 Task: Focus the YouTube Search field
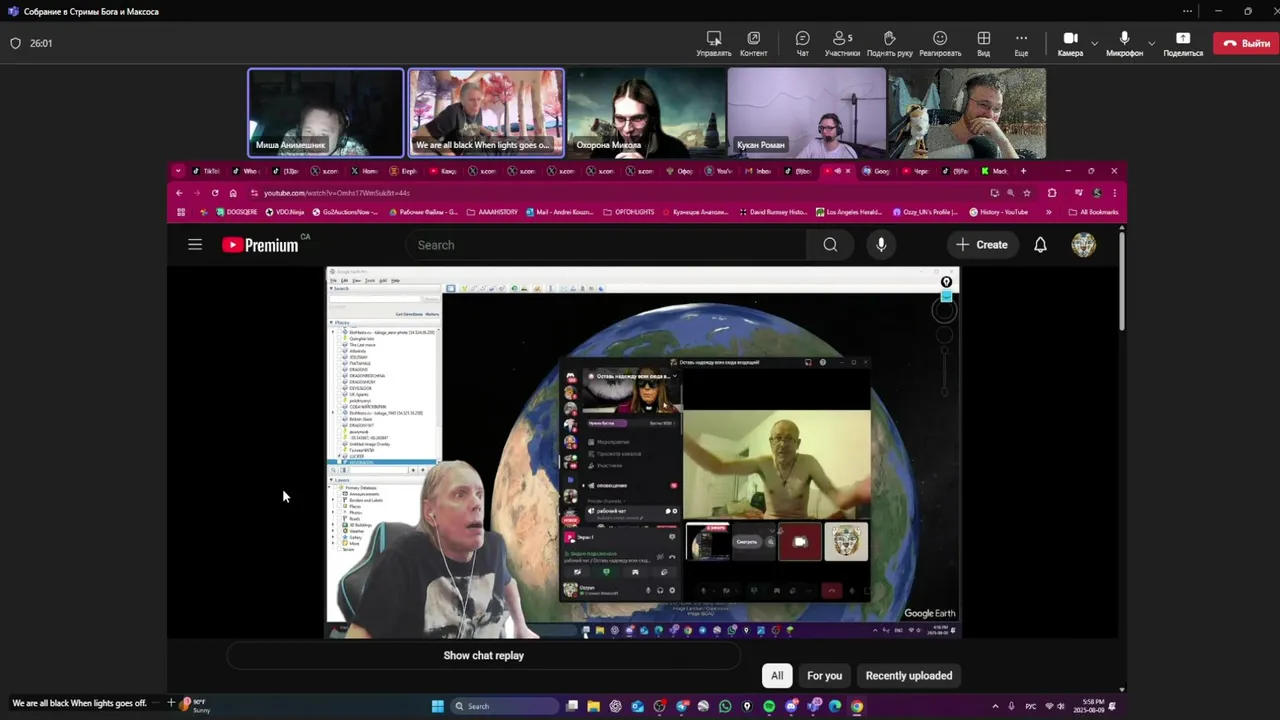(x=606, y=245)
